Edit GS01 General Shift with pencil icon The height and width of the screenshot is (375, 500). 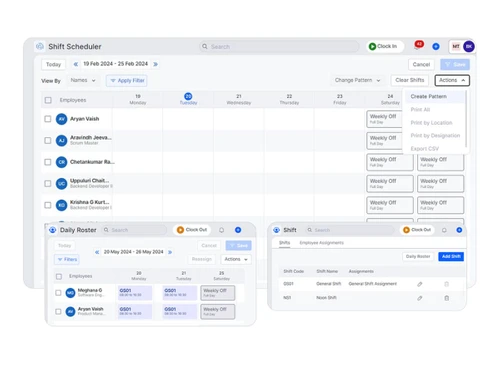tap(420, 284)
